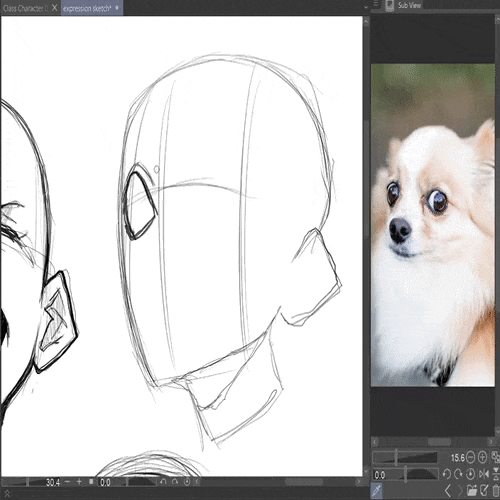Close the Class Character document tab
Image resolution: width=500 pixels, height=500 pixels.
(x=54, y=8)
